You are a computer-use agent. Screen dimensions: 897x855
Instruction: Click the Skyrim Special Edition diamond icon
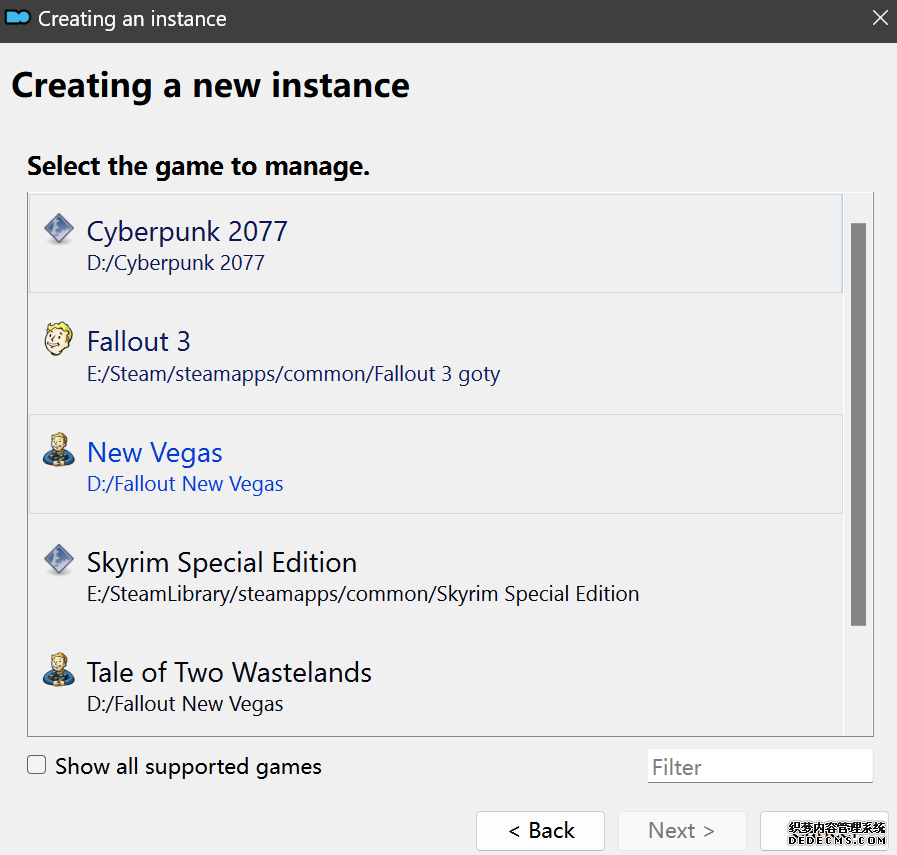(x=59, y=560)
